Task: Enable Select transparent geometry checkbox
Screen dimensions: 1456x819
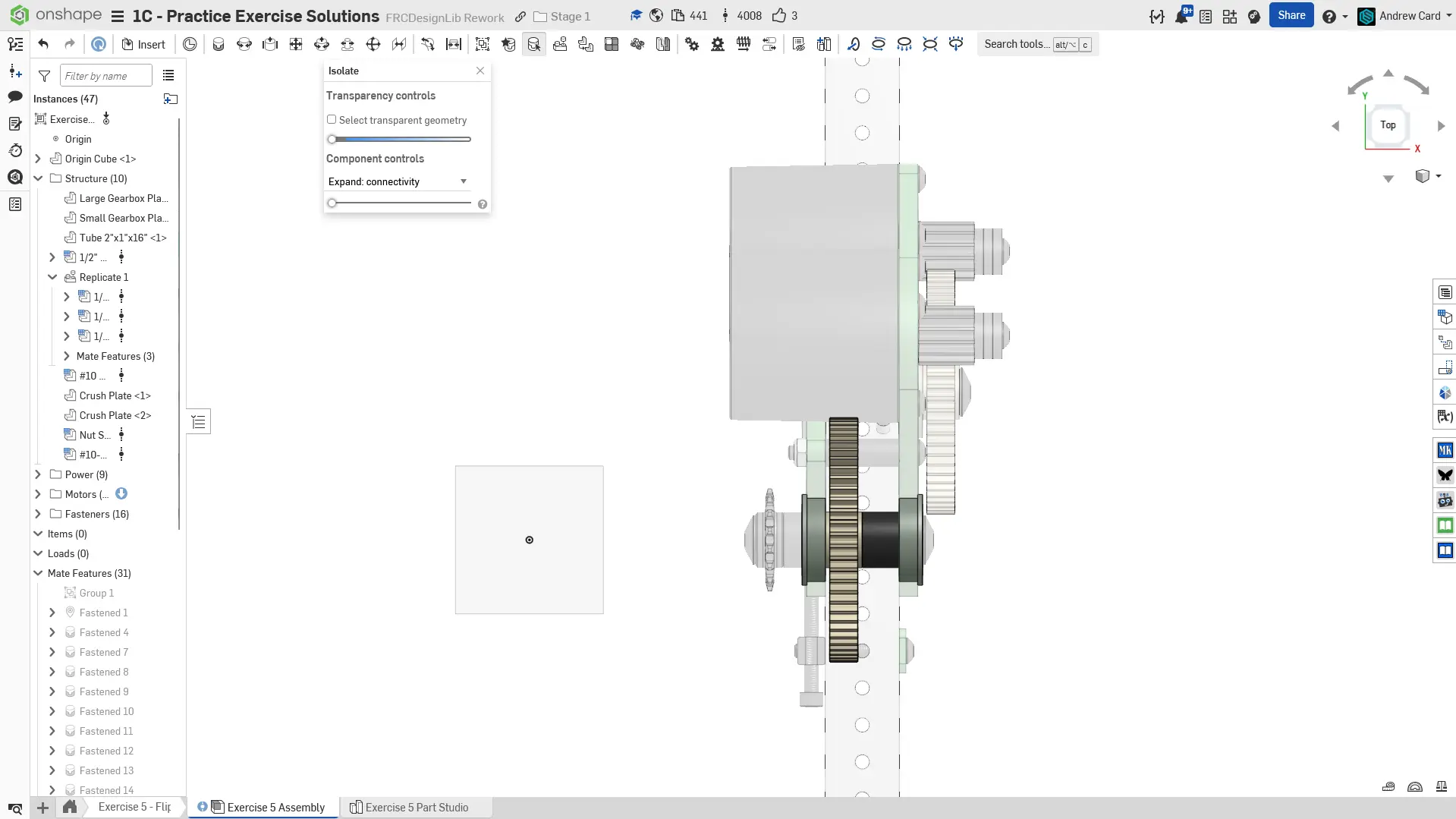Action: [x=332, y=120]
